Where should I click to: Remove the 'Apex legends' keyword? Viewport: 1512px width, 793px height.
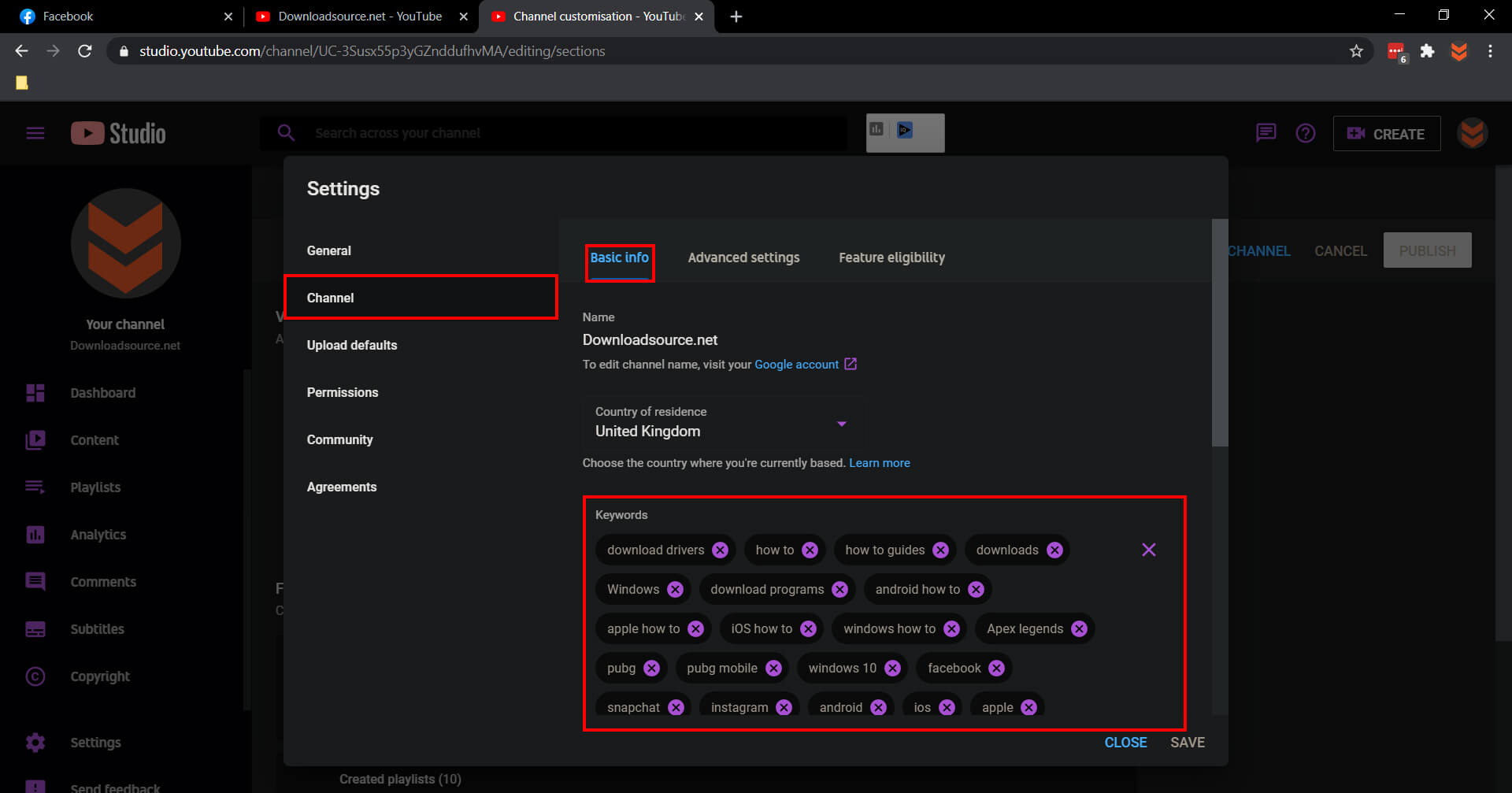pyautogui.click(x=1079, y=628)
